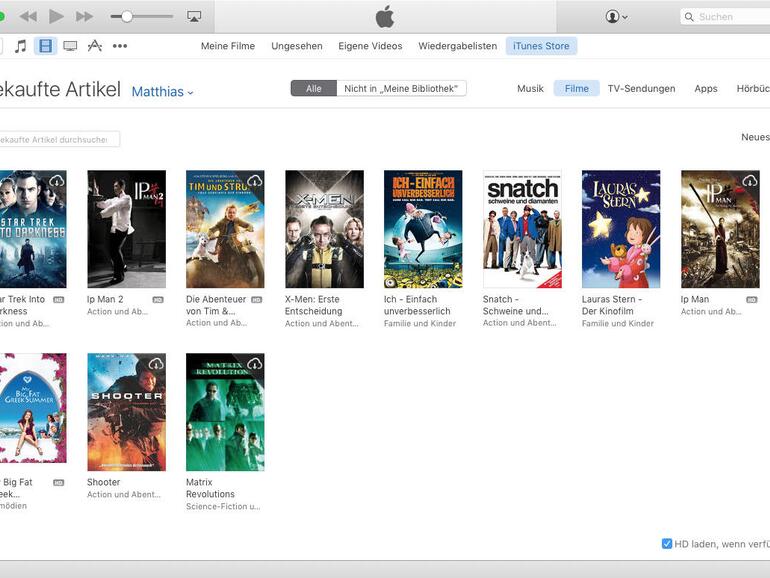The height and width of the screenshot is (578, 770).
Task: Open the snatch movie poster
Action: [522, 229]
